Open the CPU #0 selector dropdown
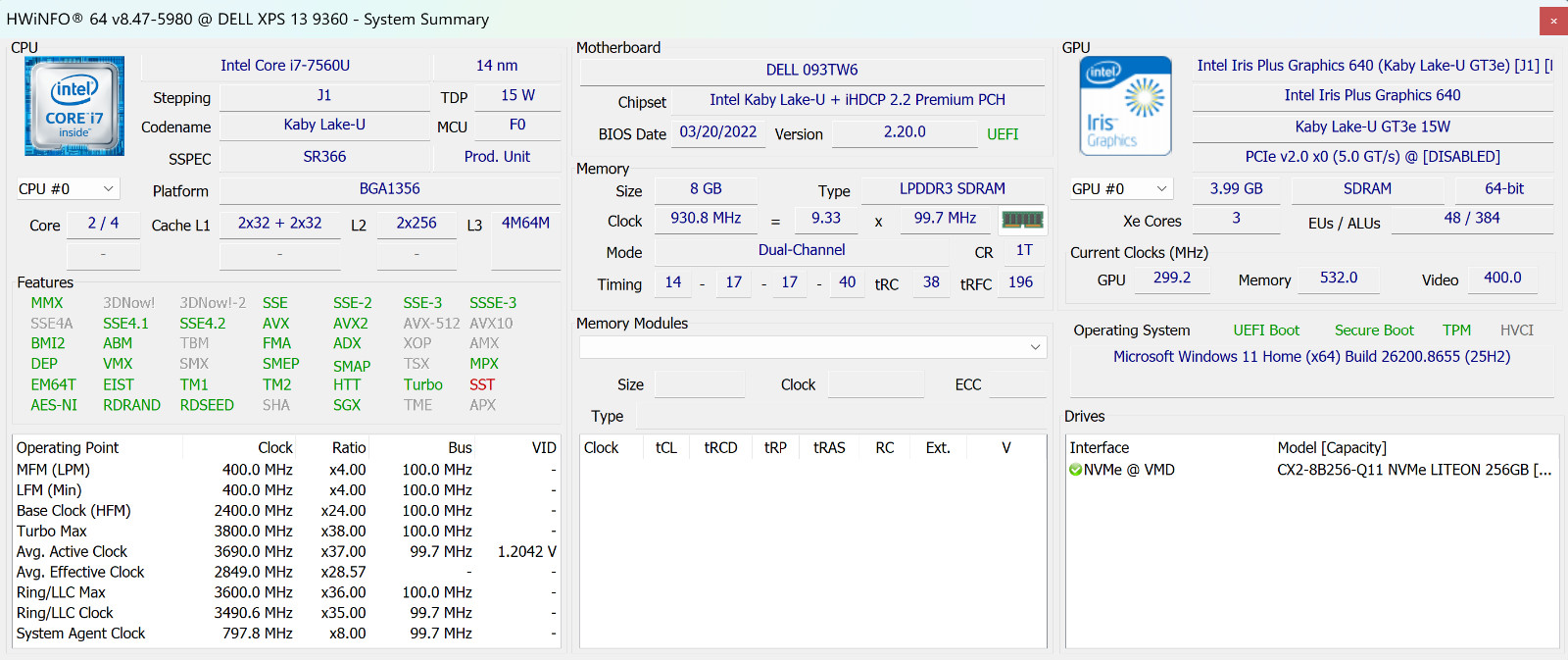The width and height of the screenshot is (1568, 660). click(67, 188)
